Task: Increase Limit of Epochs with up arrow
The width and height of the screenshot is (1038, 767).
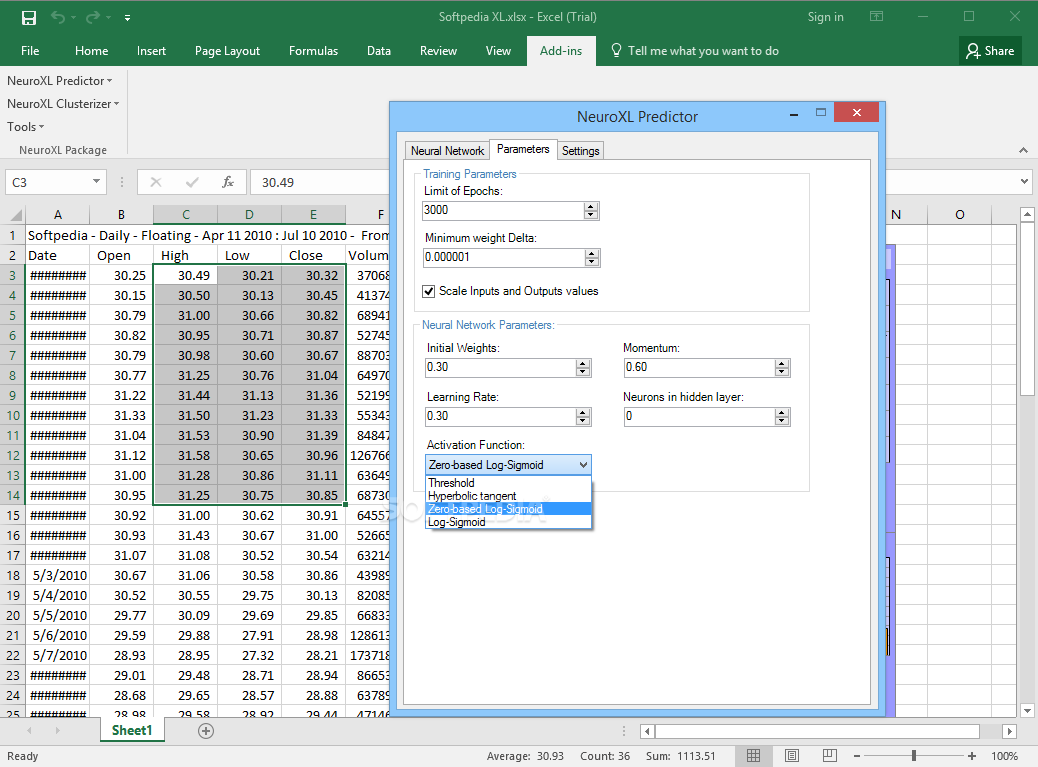Action: (x=591, y=206)
